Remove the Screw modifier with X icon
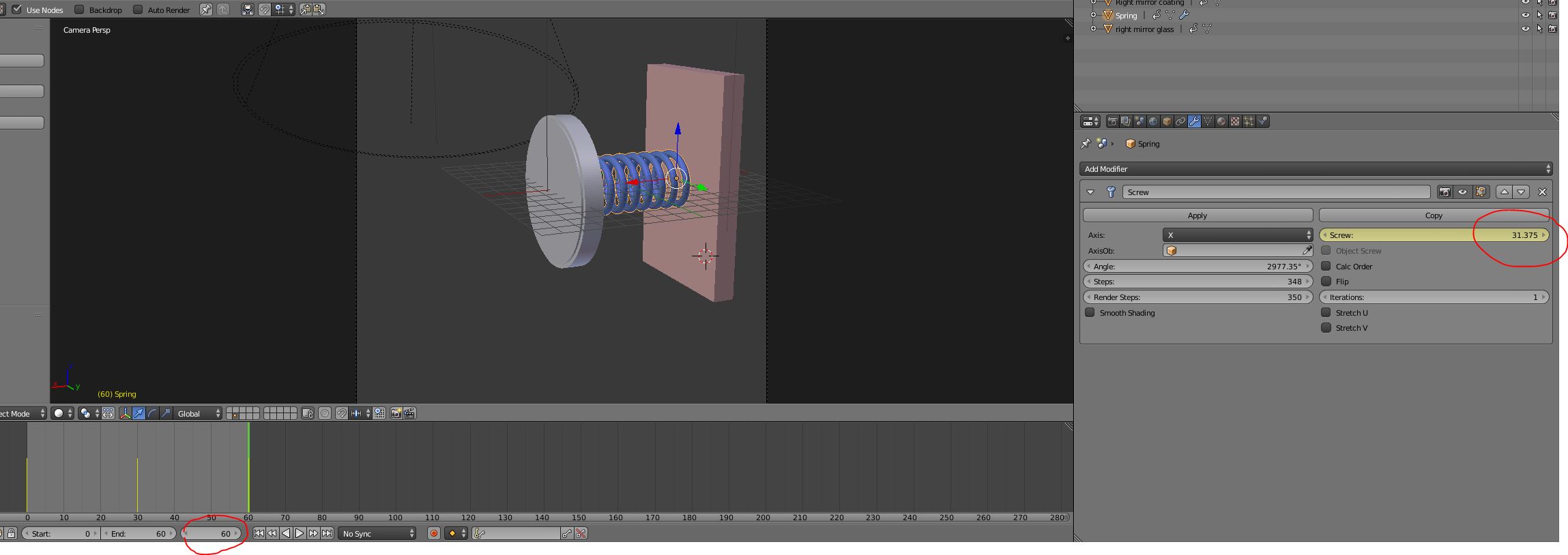The height and width of the screenshot is (555, 1568). (1542, 192)
